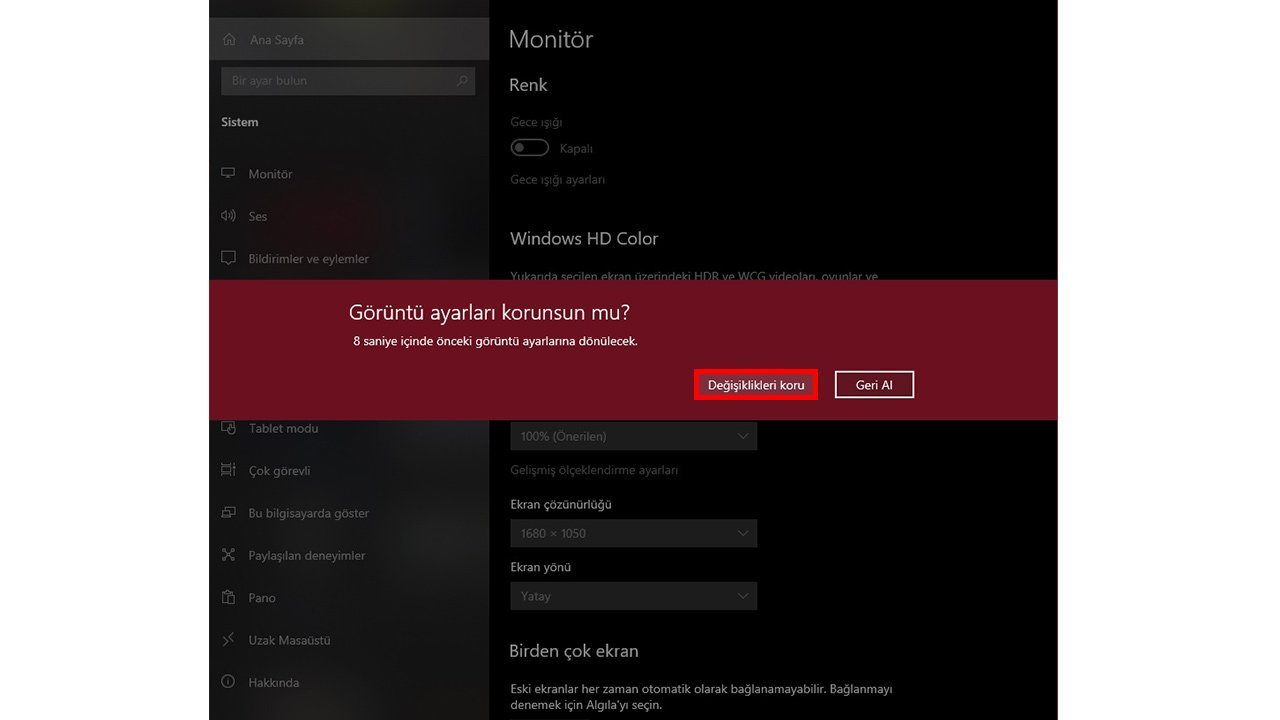Select the Monitör icon in sidebar
The image size is (1280, 720).
229,174
